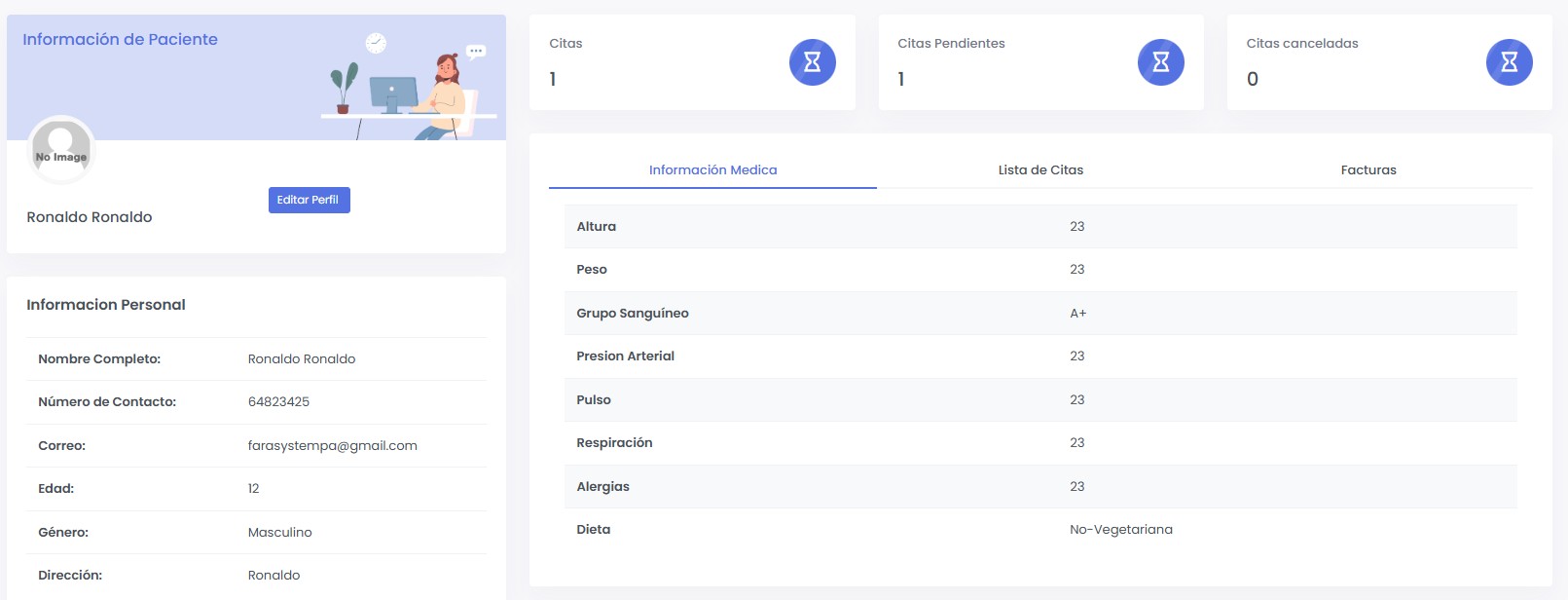Screen dimensions: 1568x600
Task: Click the Citas Pendientes hourglass icon
Action: coord(1160,62)
